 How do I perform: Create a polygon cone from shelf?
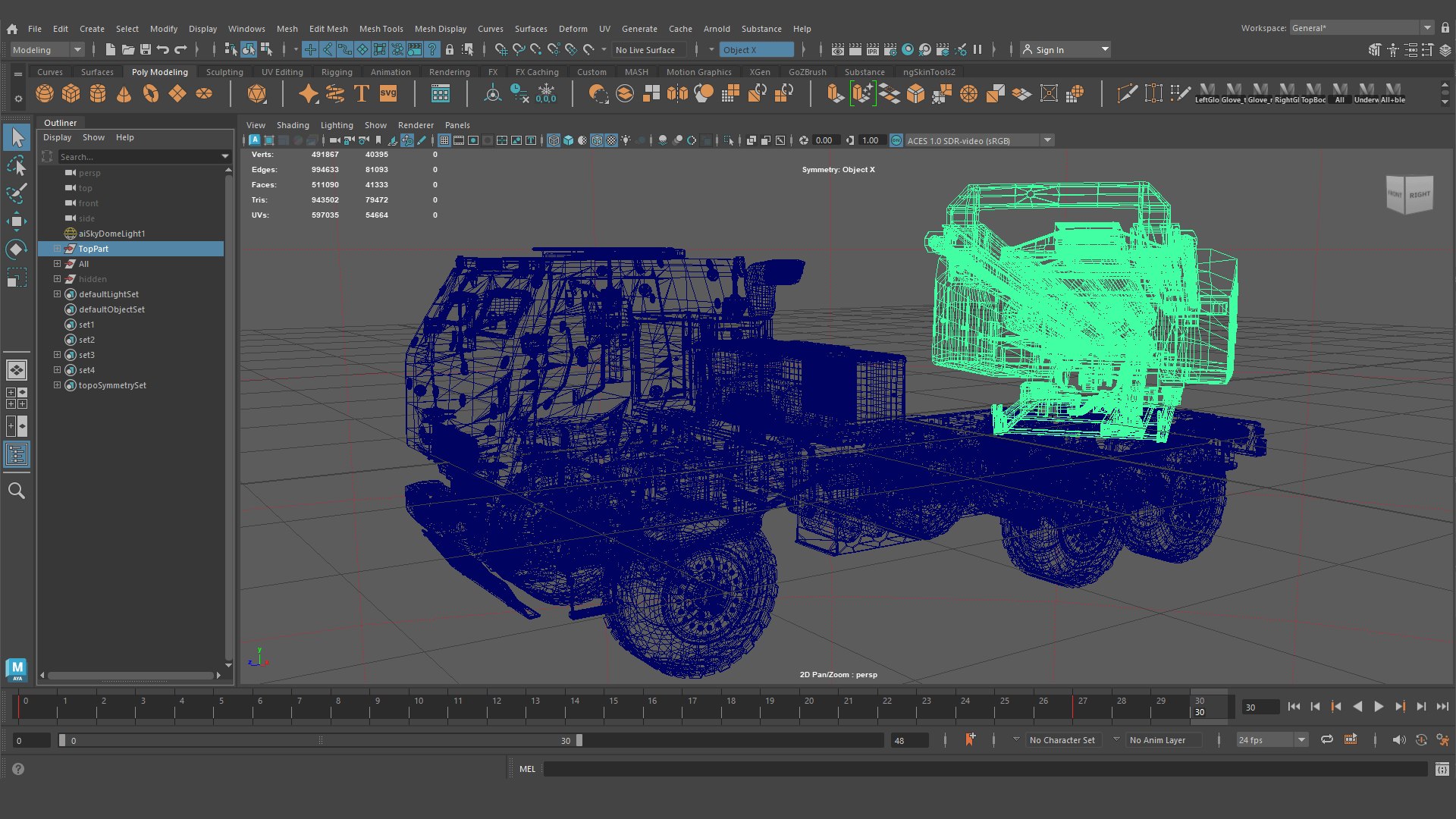pyautogui.click(x=124, y=93)
